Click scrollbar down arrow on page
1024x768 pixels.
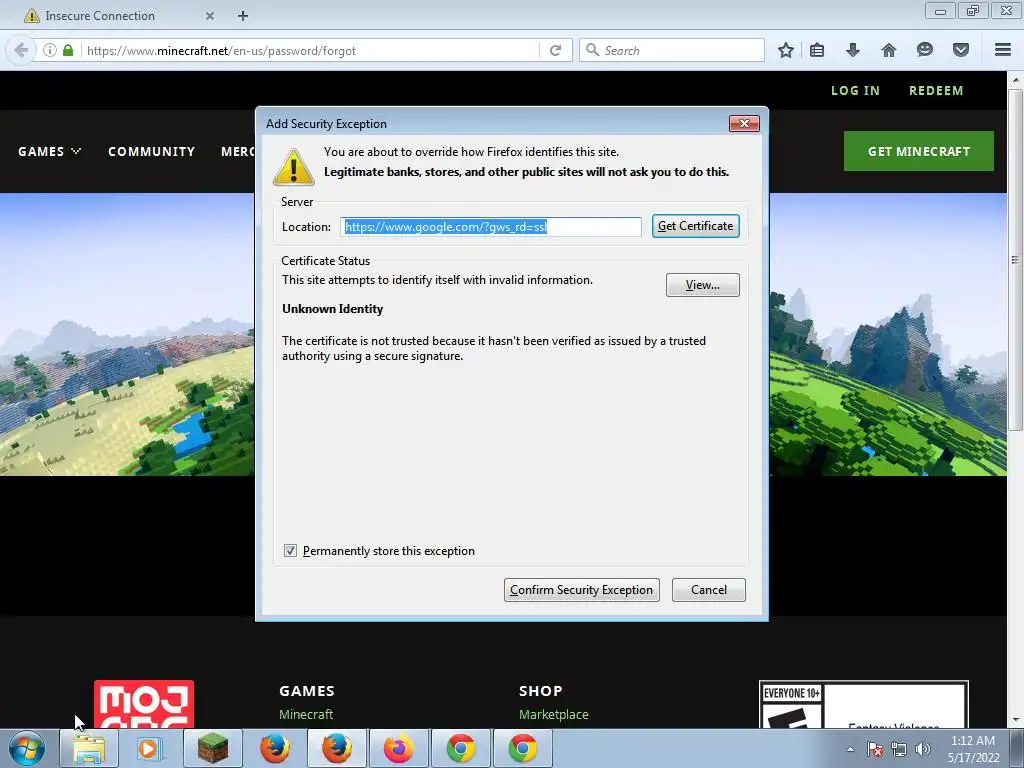click(1015, 720)
